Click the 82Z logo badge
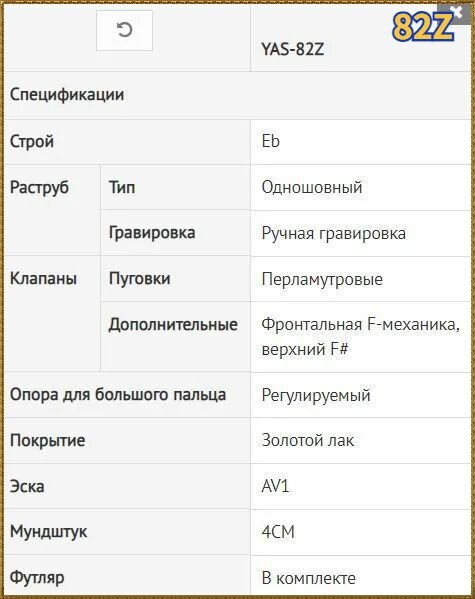Screen dimensions: 475x599 [423, 26]
